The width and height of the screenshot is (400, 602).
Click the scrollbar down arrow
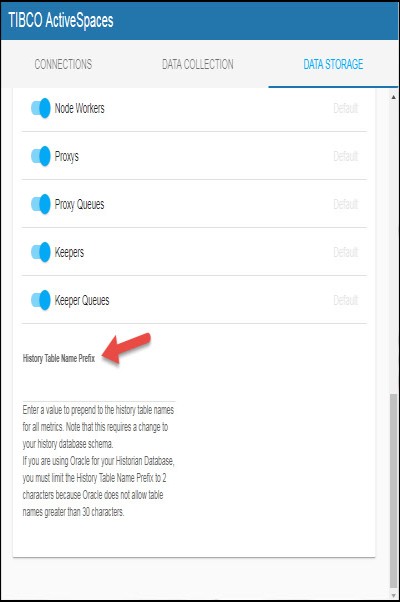[393, 595]
